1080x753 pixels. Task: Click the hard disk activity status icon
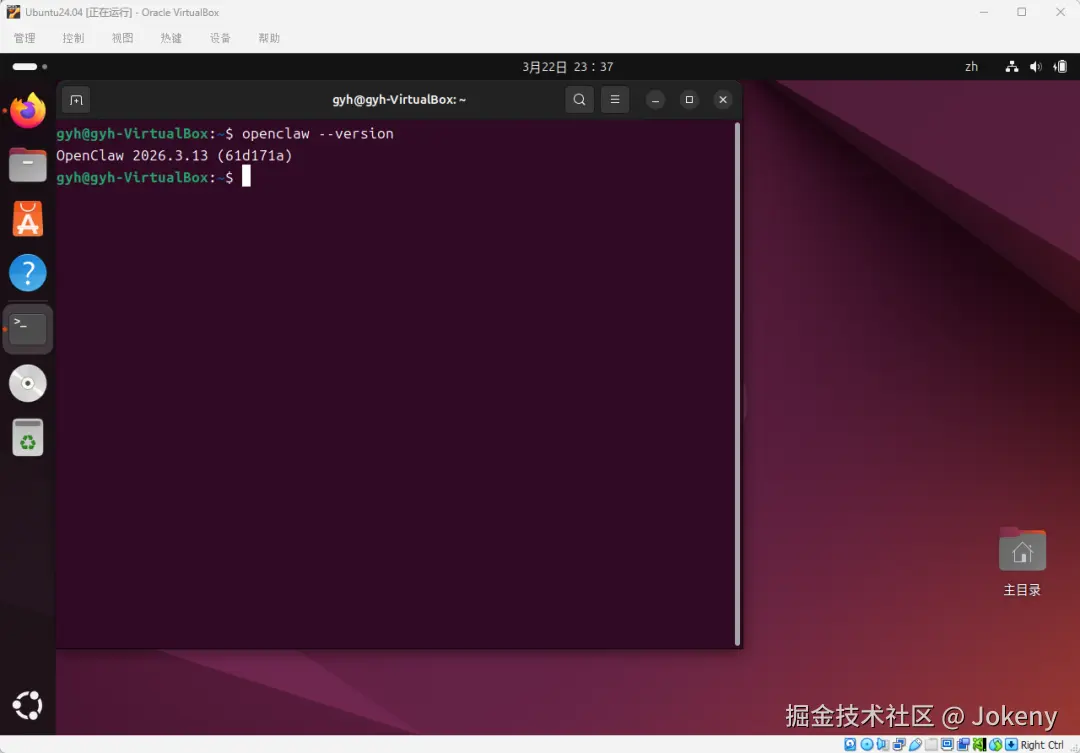coord(850,745)
